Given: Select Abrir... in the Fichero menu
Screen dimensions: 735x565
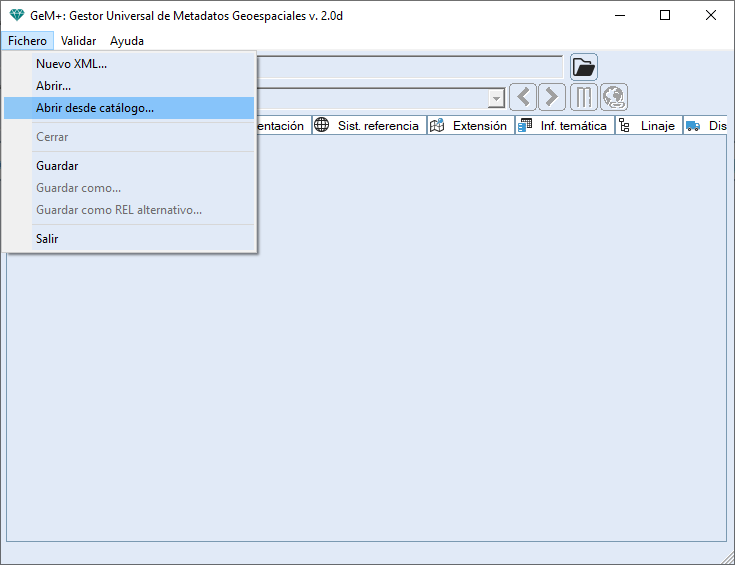Looking at the screenshot, I should point(53,86).
